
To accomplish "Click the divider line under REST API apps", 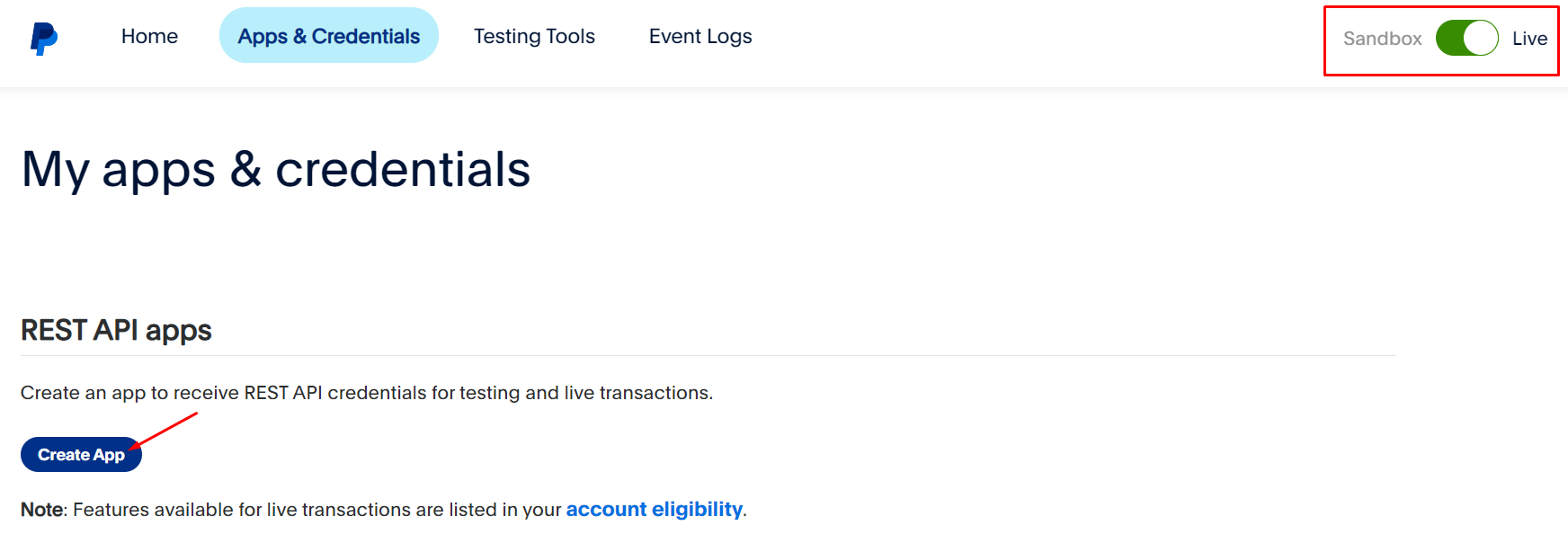I will pos(708,355).
